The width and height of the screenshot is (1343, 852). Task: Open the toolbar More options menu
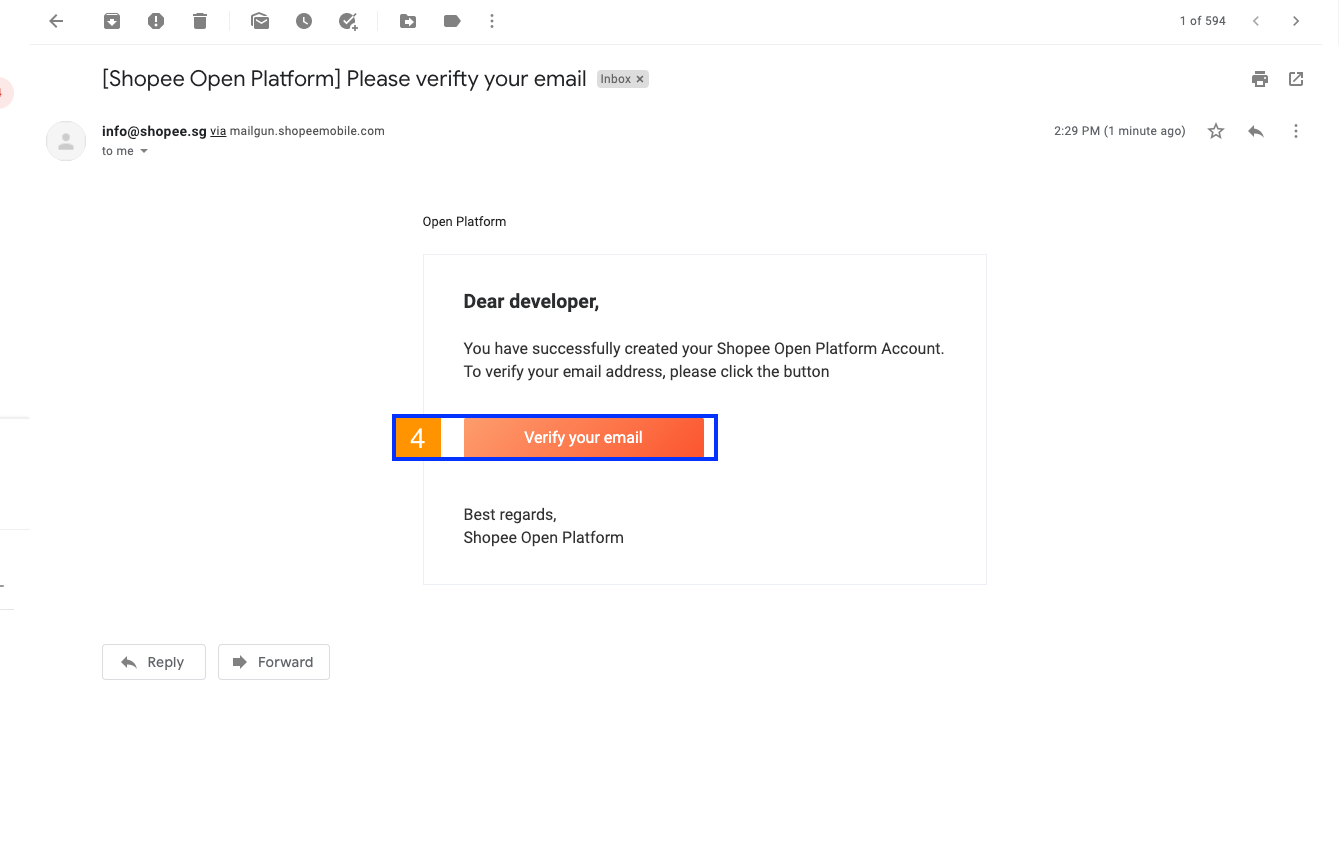(x=492, y=21)
